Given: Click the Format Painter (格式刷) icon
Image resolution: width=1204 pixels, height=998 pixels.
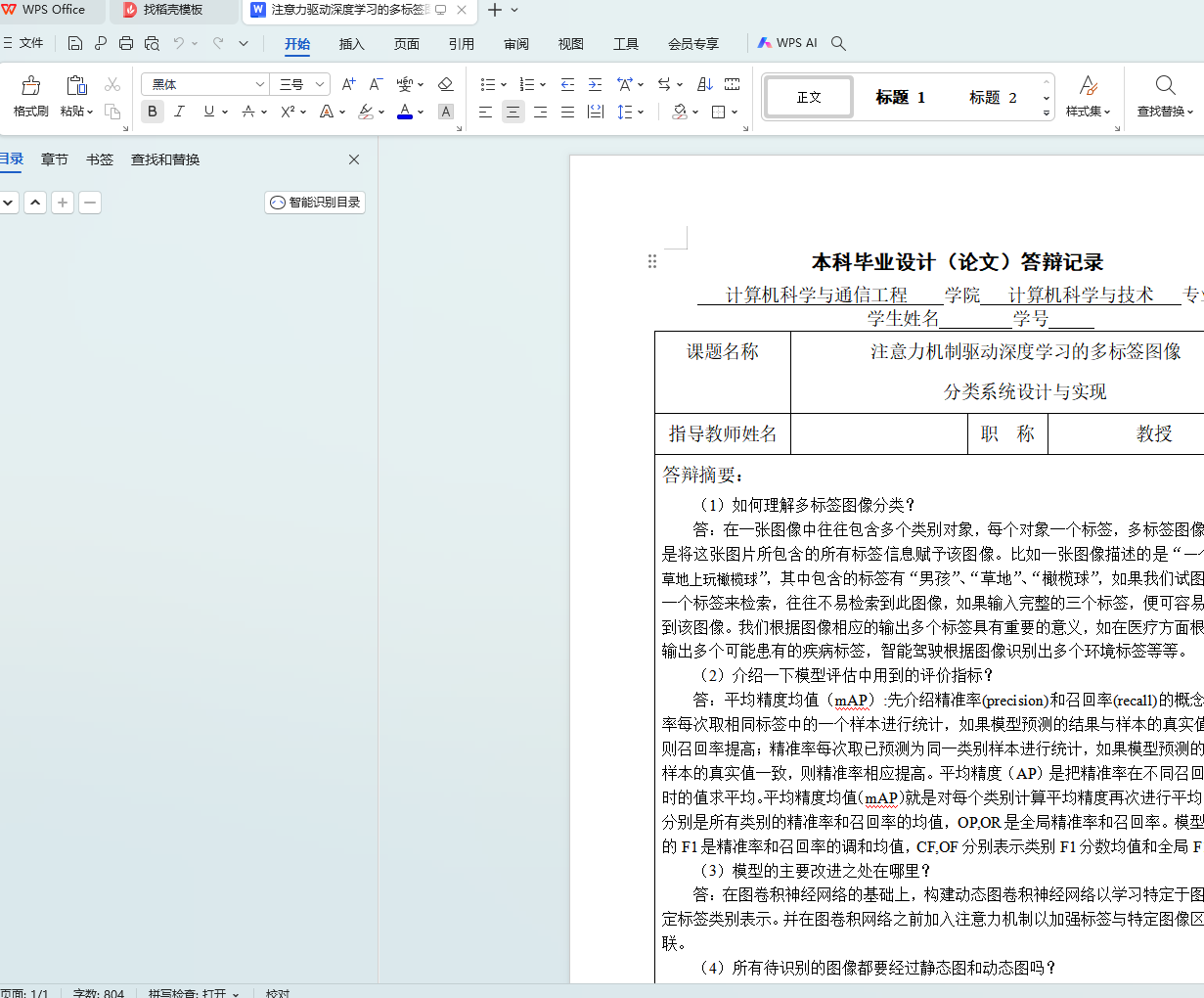Looking at the screenshot, I should 31,86.
